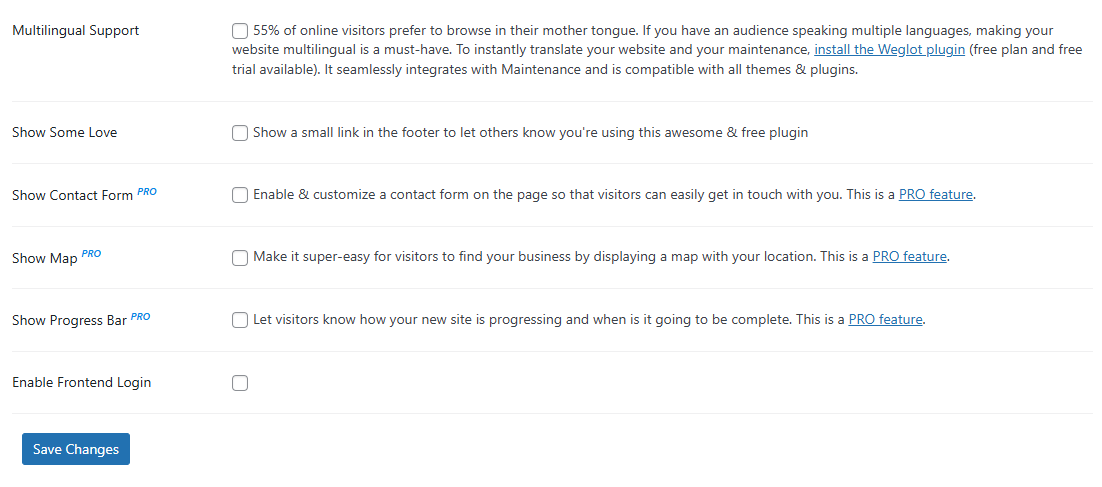Follow PRO feature link in contact form description
The height and width of the screenshot is (487, 1102).
935,195
